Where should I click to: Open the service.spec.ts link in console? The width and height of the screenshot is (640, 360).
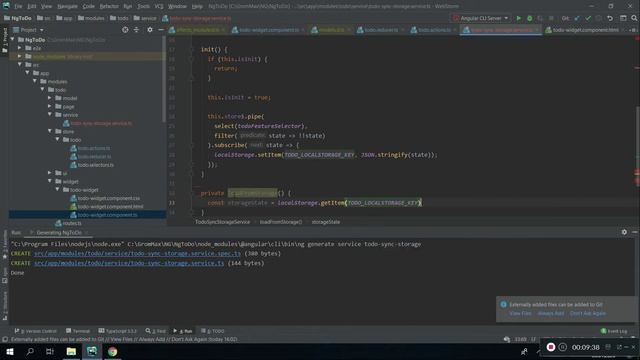click(x=138, y=253)
